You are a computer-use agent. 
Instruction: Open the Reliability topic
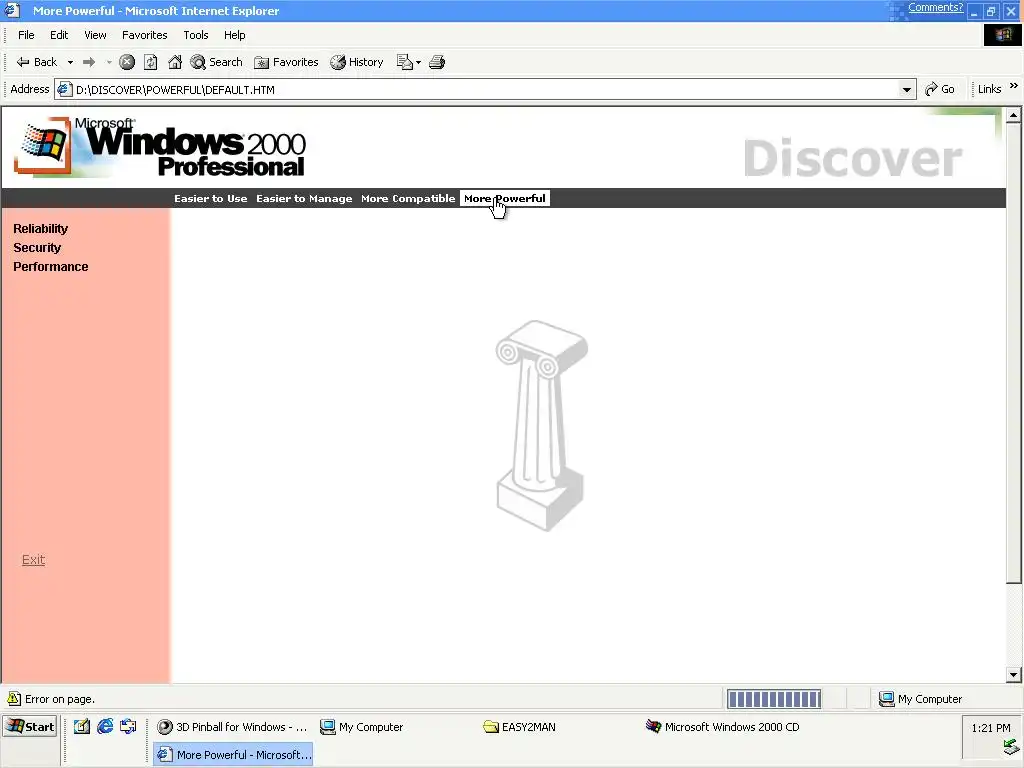click(40, 229)
